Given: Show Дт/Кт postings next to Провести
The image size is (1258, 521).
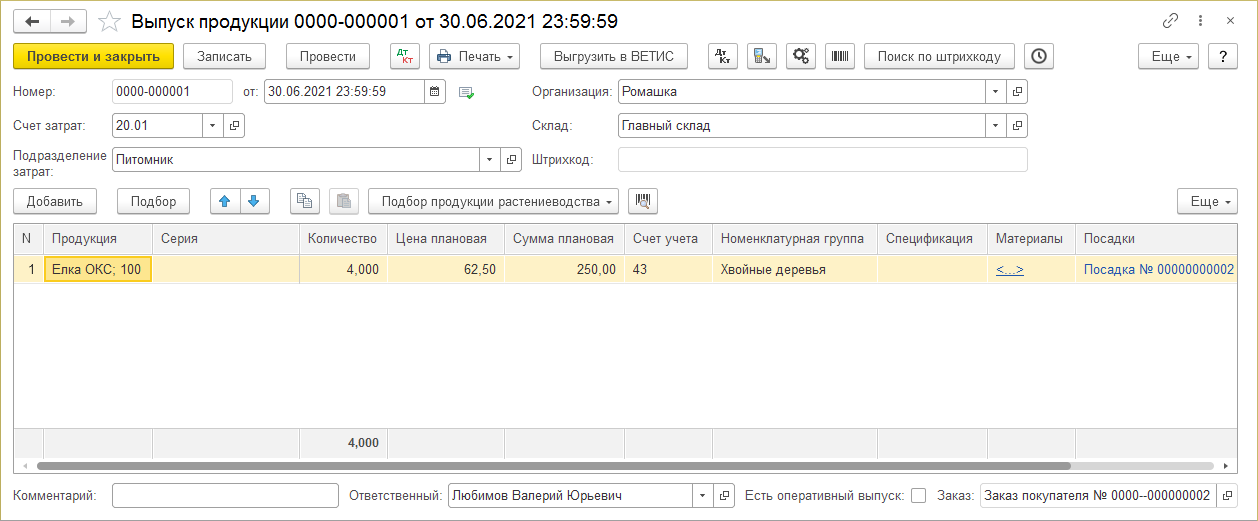Looking at the screenshot, I should click(405, 56).
